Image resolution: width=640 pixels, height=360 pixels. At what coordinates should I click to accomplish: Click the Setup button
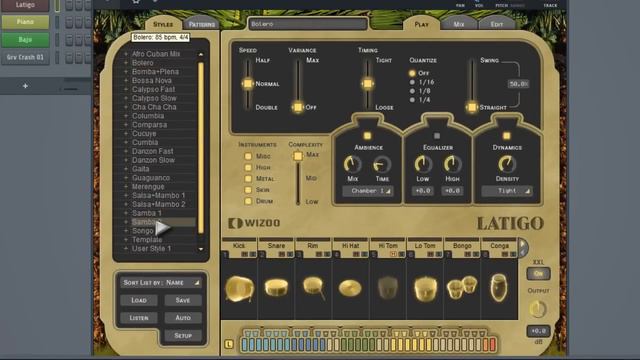pyautogui.click(x=183, y=336)
